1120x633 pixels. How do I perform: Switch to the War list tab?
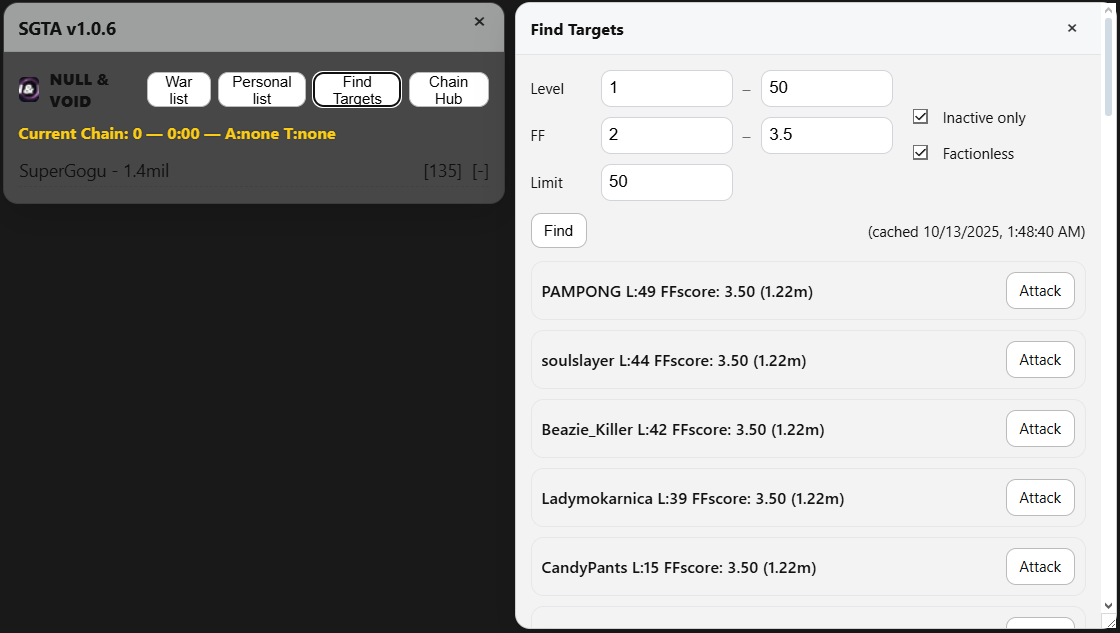178,89
